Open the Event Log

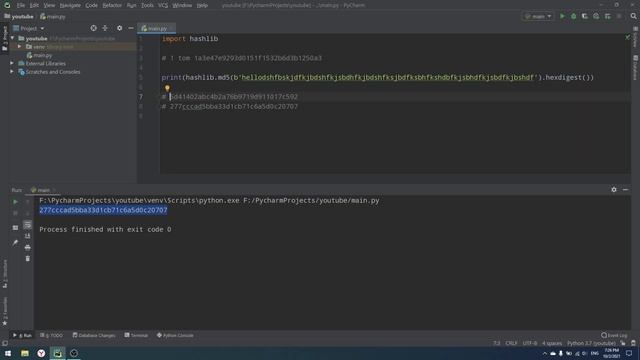pos(614,335)
